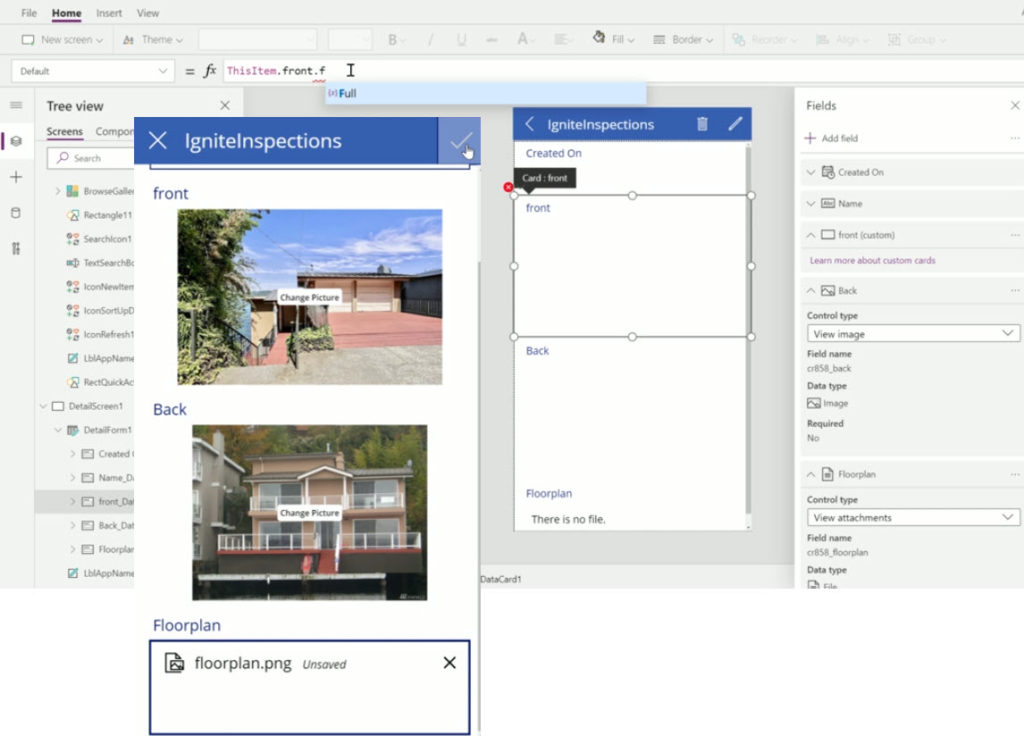Switch to the View tab

pyautogui.click(x=148, y=13)
